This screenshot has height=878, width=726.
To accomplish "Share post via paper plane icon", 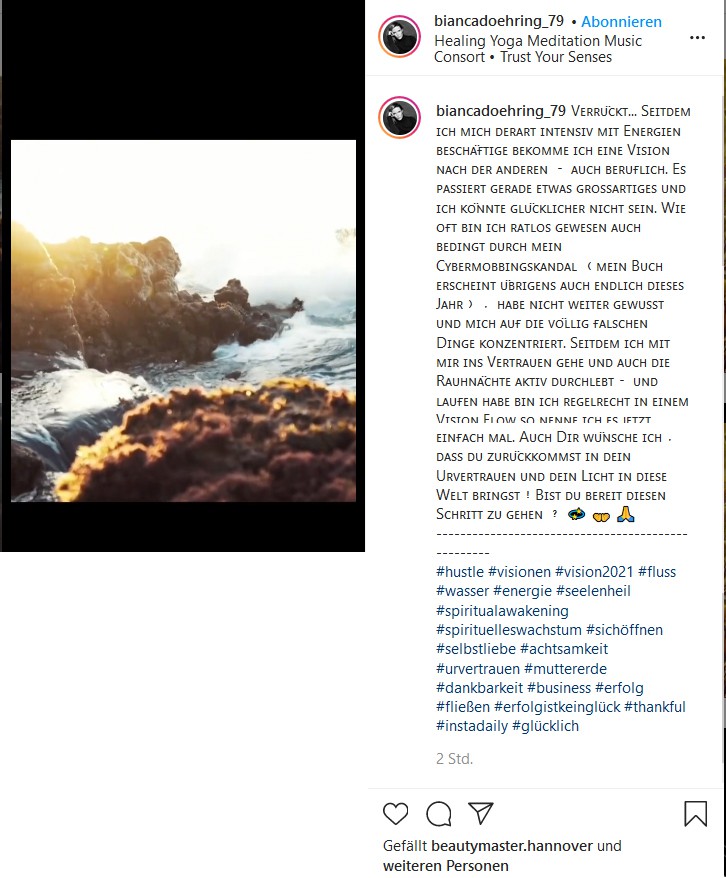I will (x=481, y=813).
